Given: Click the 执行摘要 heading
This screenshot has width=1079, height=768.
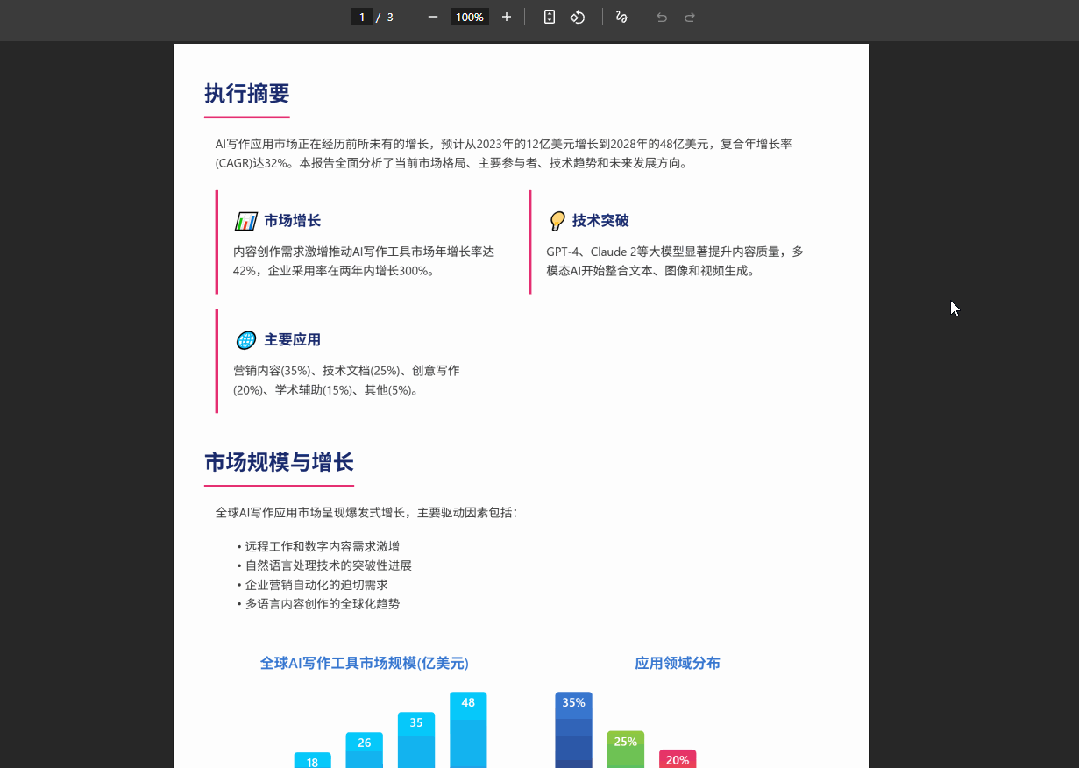Looking at the screenshot, I should 246,94.
